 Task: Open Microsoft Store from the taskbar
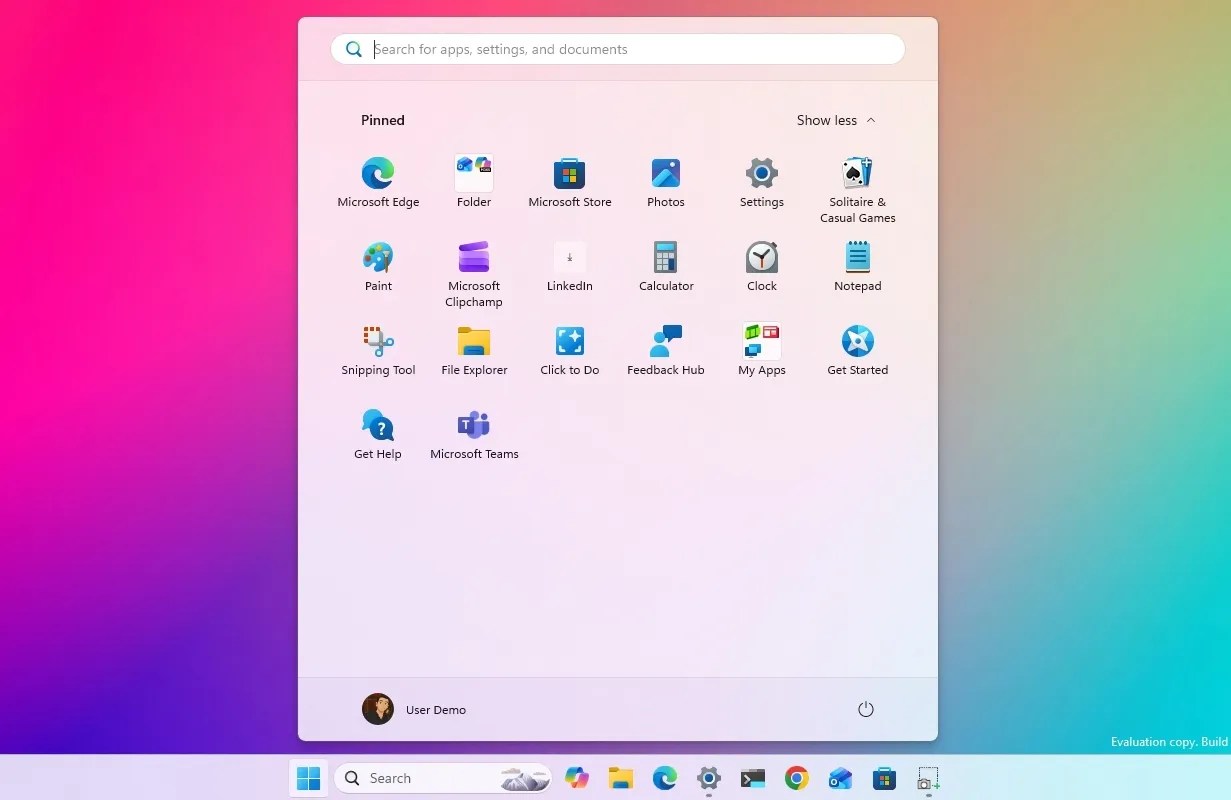(x=884, y=778)
